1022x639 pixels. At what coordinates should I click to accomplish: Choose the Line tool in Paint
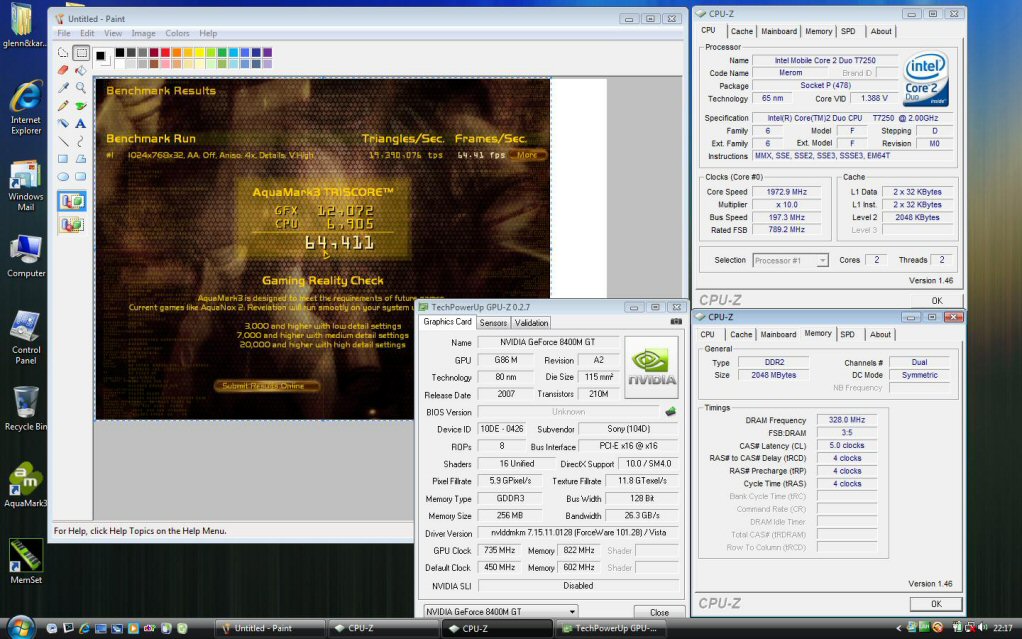(63, 140)
